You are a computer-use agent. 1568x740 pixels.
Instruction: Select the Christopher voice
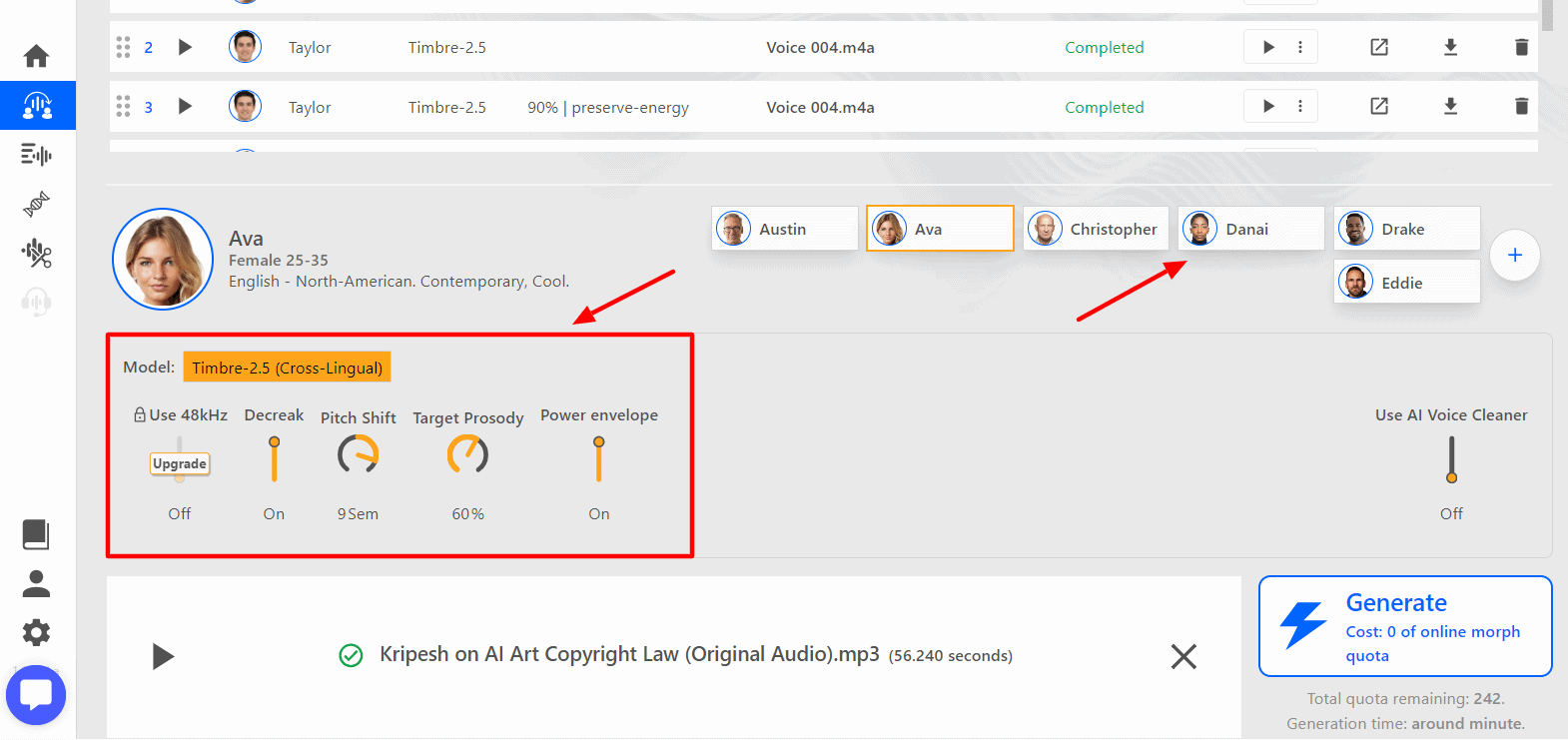click(x=1096, y=229)
